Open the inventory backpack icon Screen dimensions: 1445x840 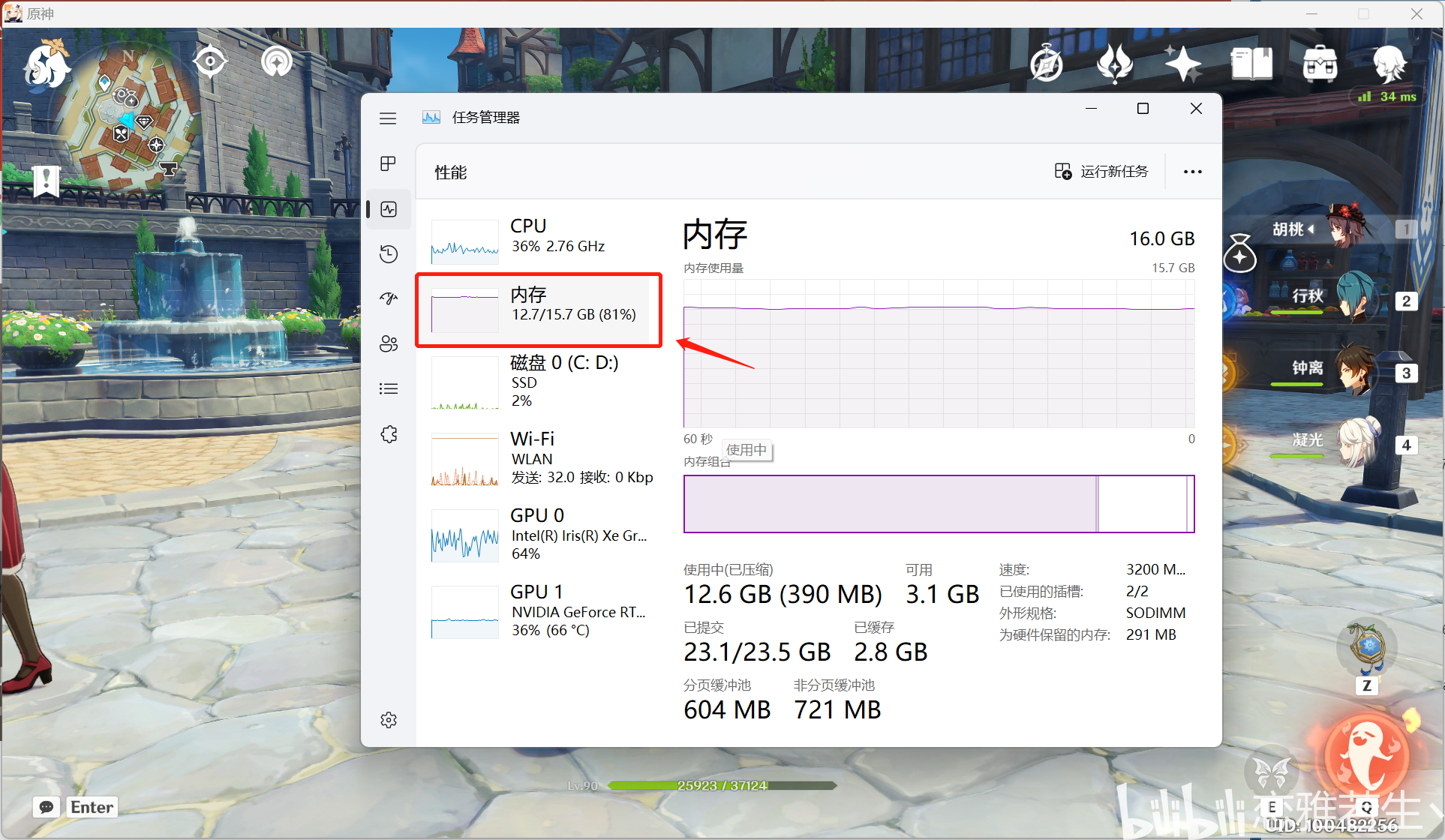point(1320,64)
